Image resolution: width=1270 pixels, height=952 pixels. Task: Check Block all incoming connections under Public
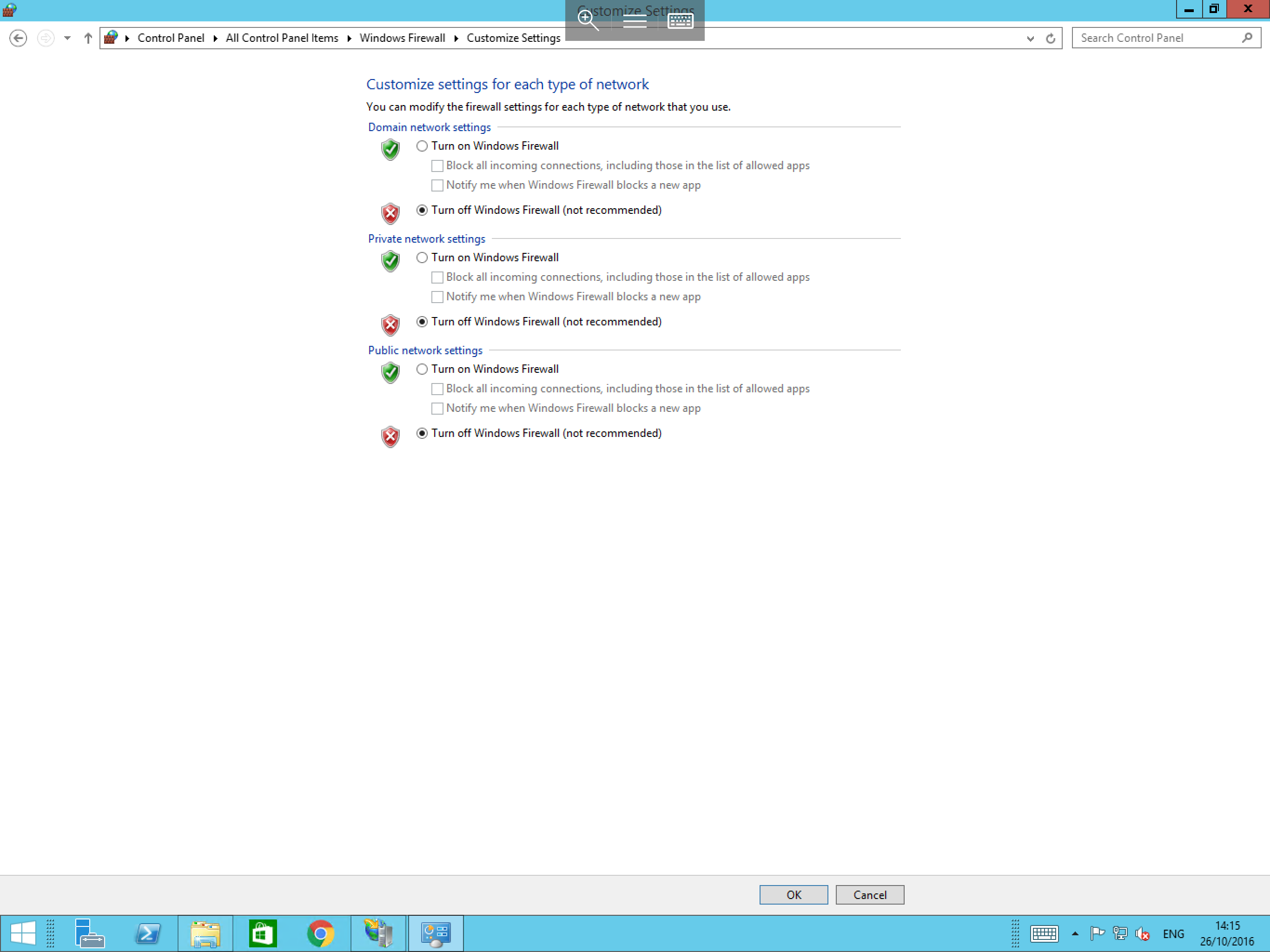tap(437, 389)
